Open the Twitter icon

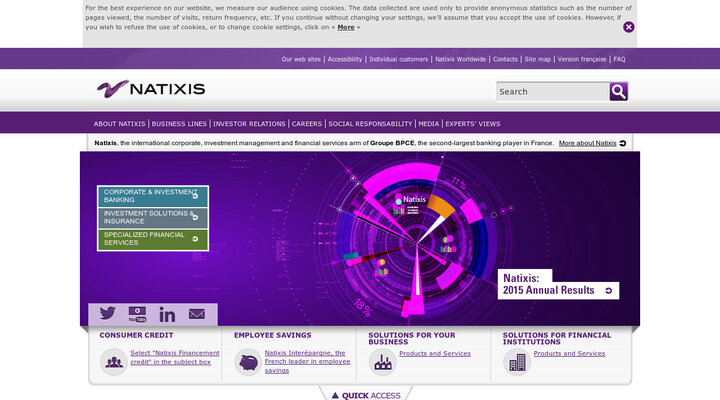coord(107,313)
